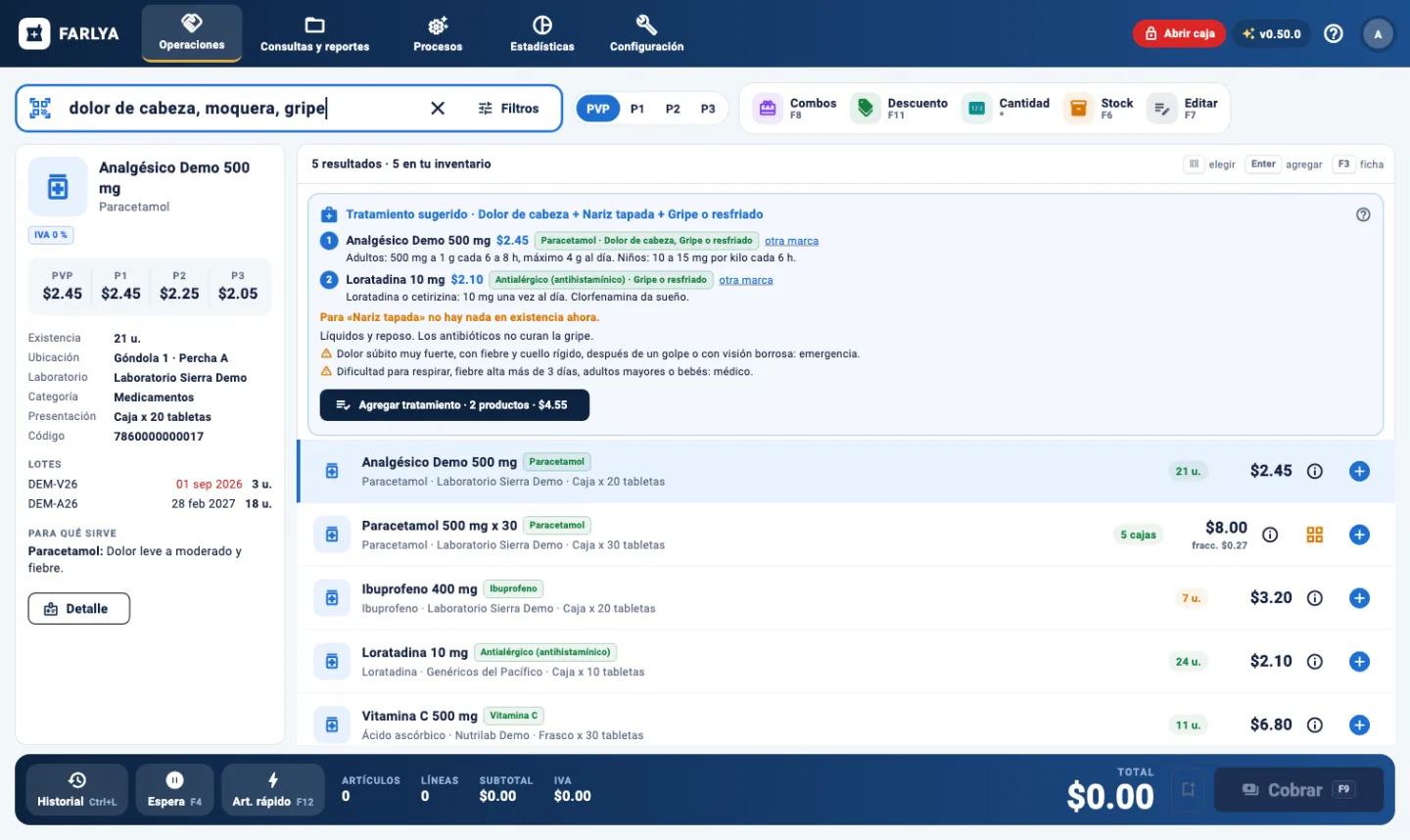Screen dimensions: 1410x840
Task: Open the Cantidad quantity tool
Action: click(x=1007, y=109)
